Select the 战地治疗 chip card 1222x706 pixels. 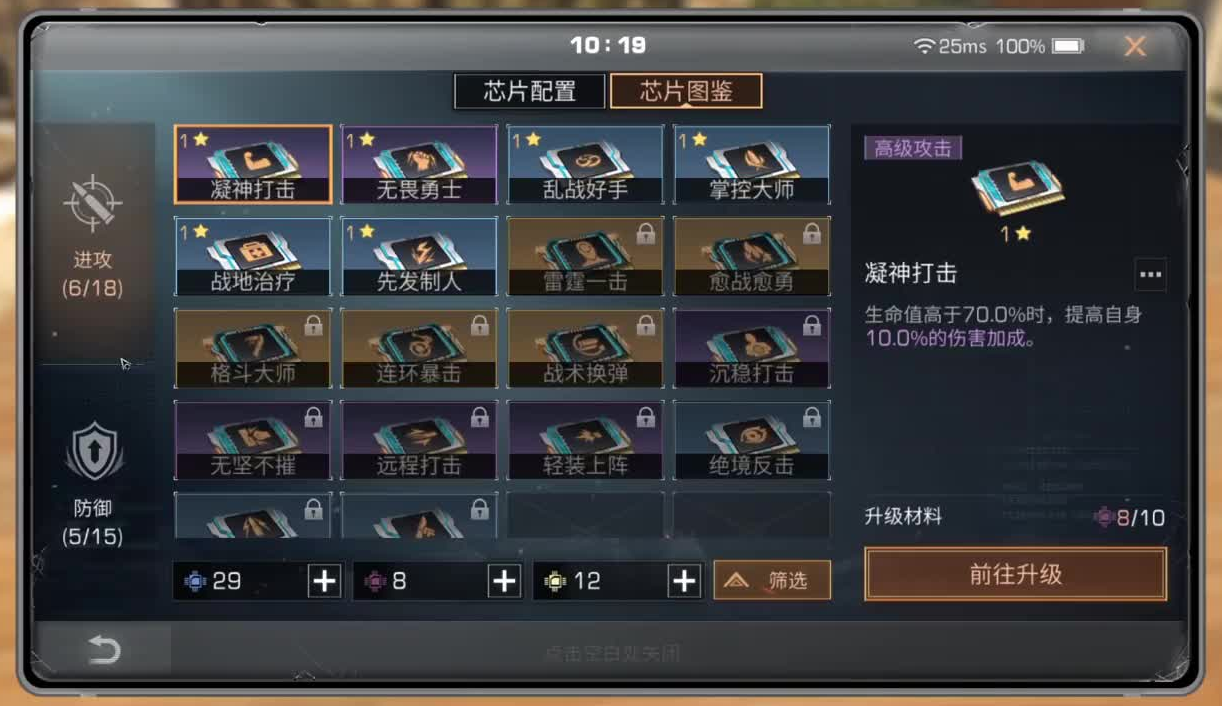point(252,257)
